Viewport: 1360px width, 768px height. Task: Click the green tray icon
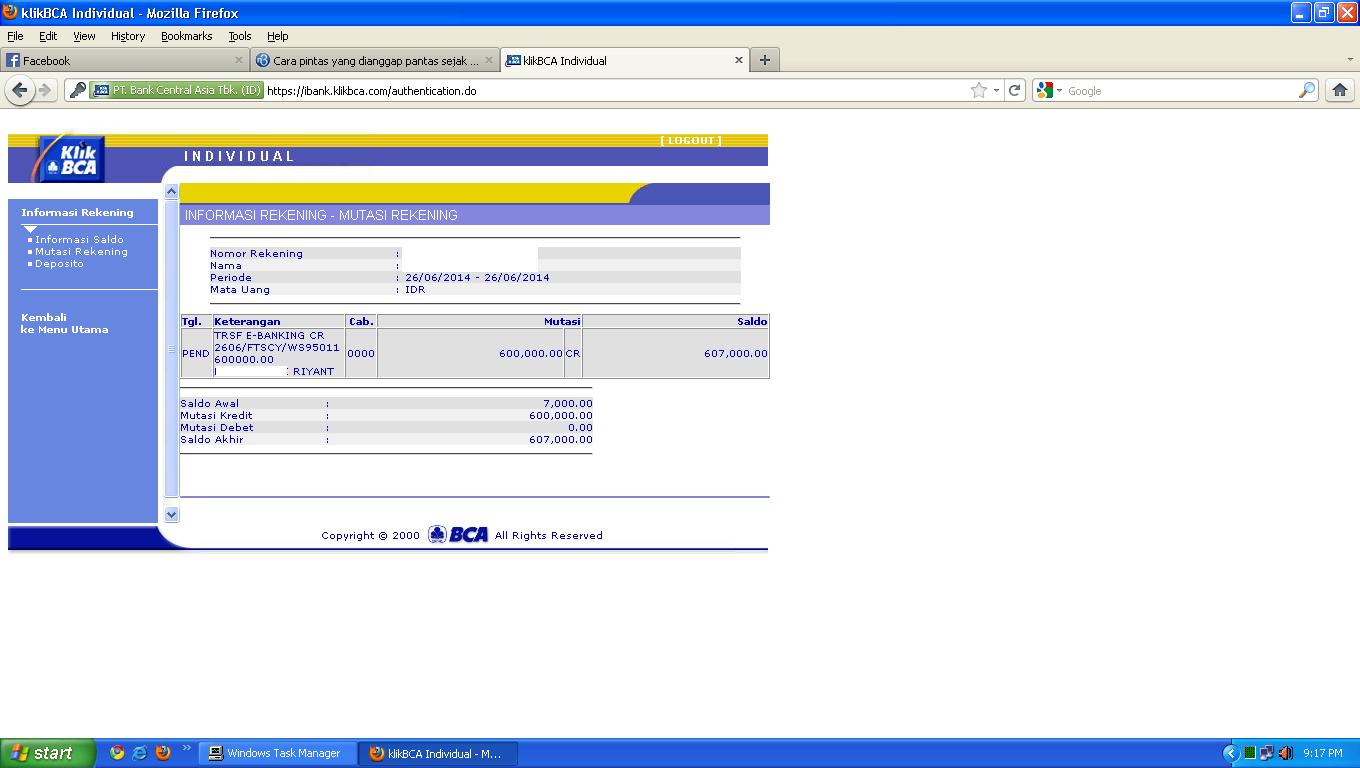pyautogui.click(x=1250, y=753)
